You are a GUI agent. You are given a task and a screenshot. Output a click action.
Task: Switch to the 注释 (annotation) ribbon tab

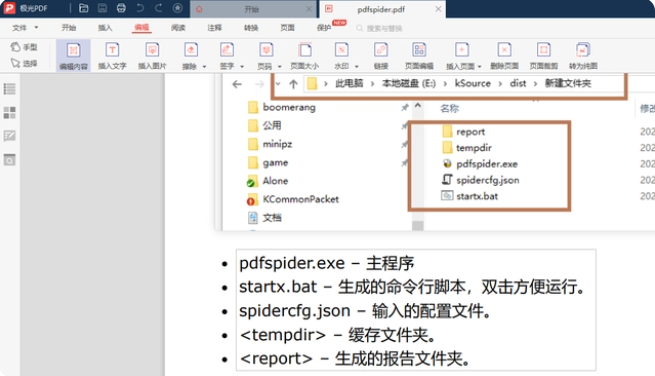tap(214, 28)
